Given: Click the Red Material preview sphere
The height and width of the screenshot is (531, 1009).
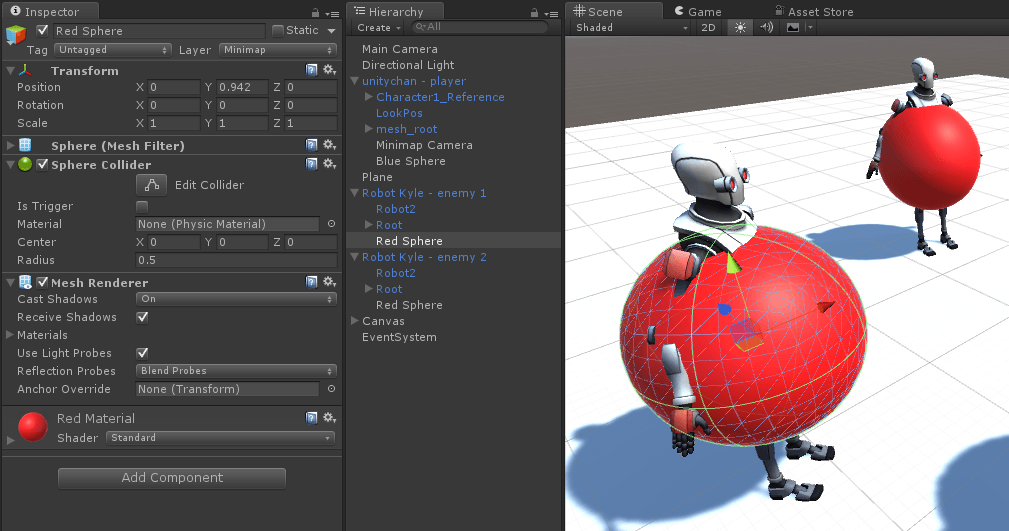Looking at the screenshot, I should (x=33, y=427).
